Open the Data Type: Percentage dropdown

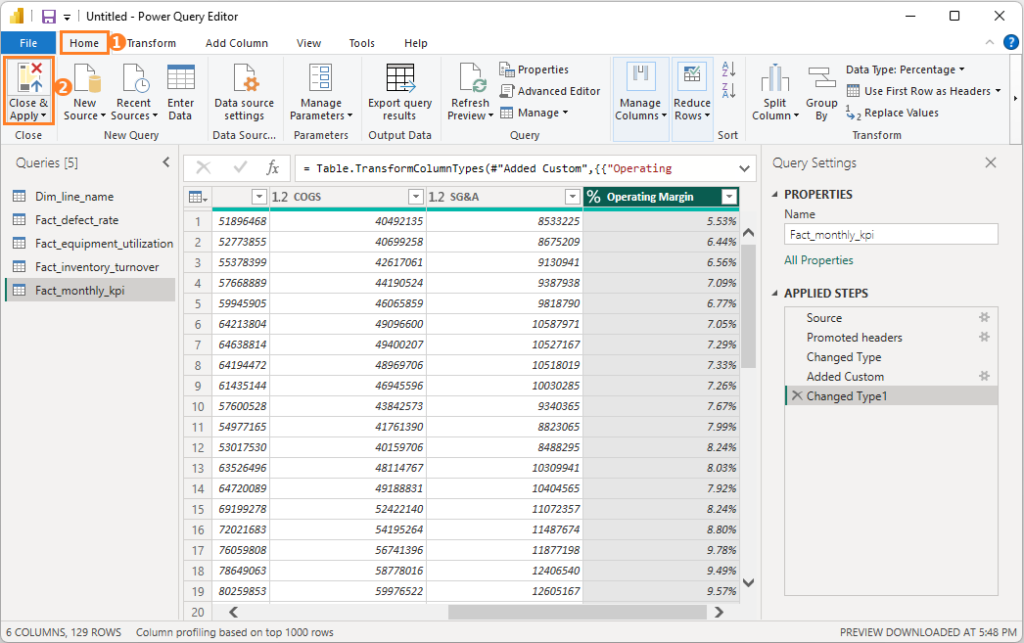904,69
